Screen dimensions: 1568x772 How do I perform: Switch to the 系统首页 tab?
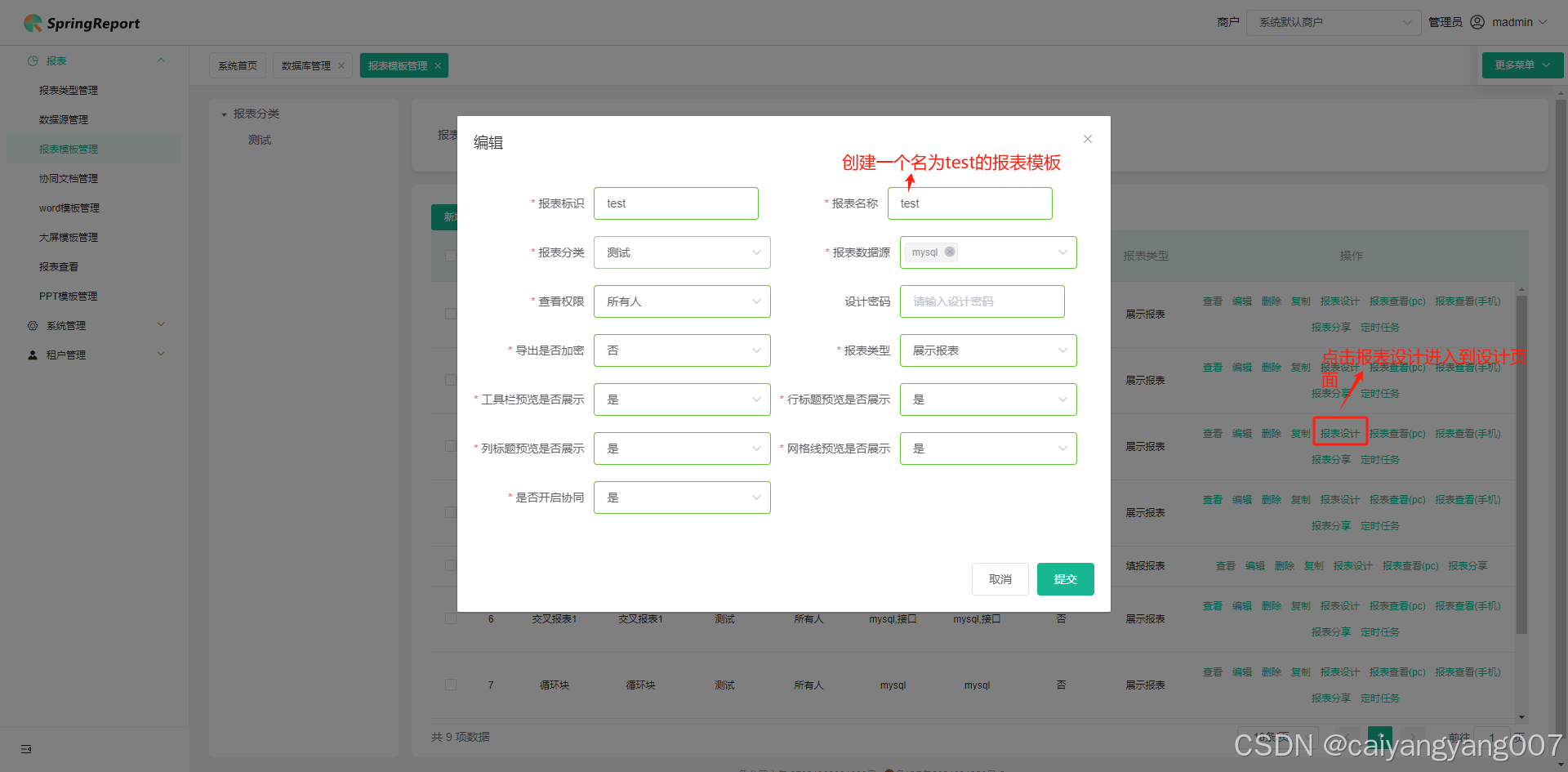tap(237, 65)
